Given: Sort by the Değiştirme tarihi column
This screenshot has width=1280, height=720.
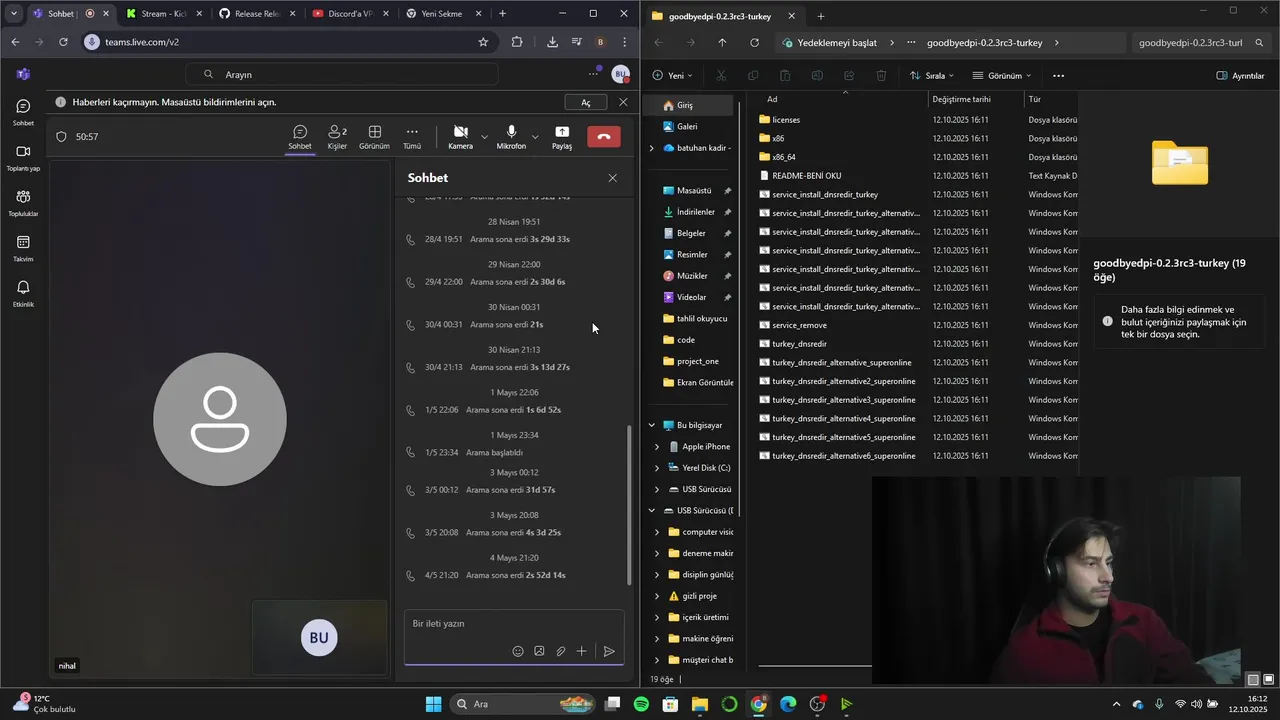Looking at the screenshot, I should (x=961, y=99).
